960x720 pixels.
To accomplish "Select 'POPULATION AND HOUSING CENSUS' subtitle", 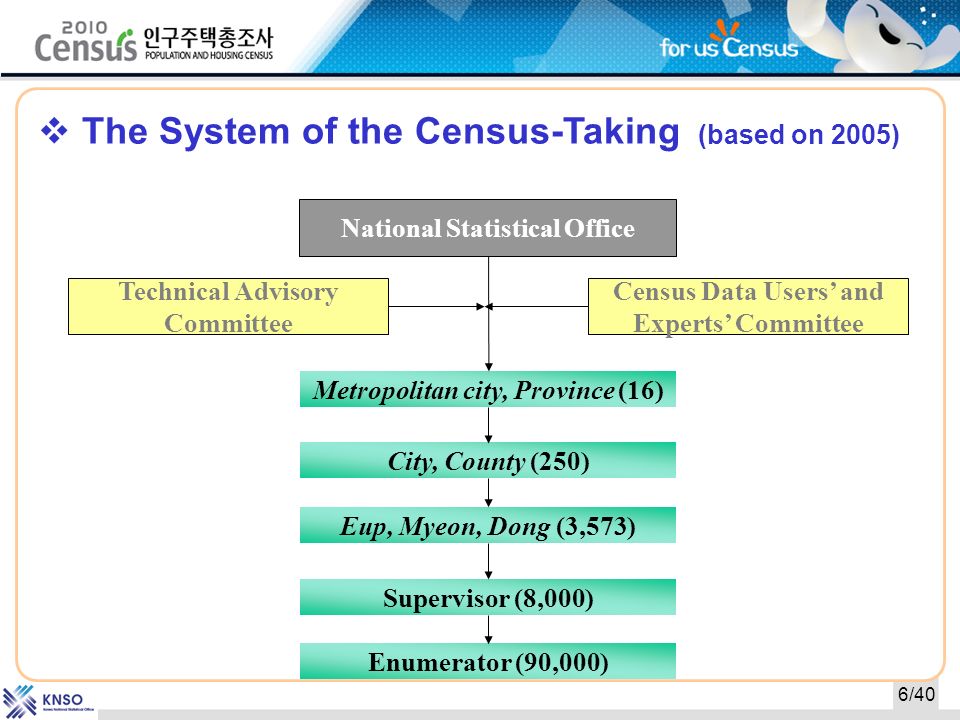I will (209, 55).
